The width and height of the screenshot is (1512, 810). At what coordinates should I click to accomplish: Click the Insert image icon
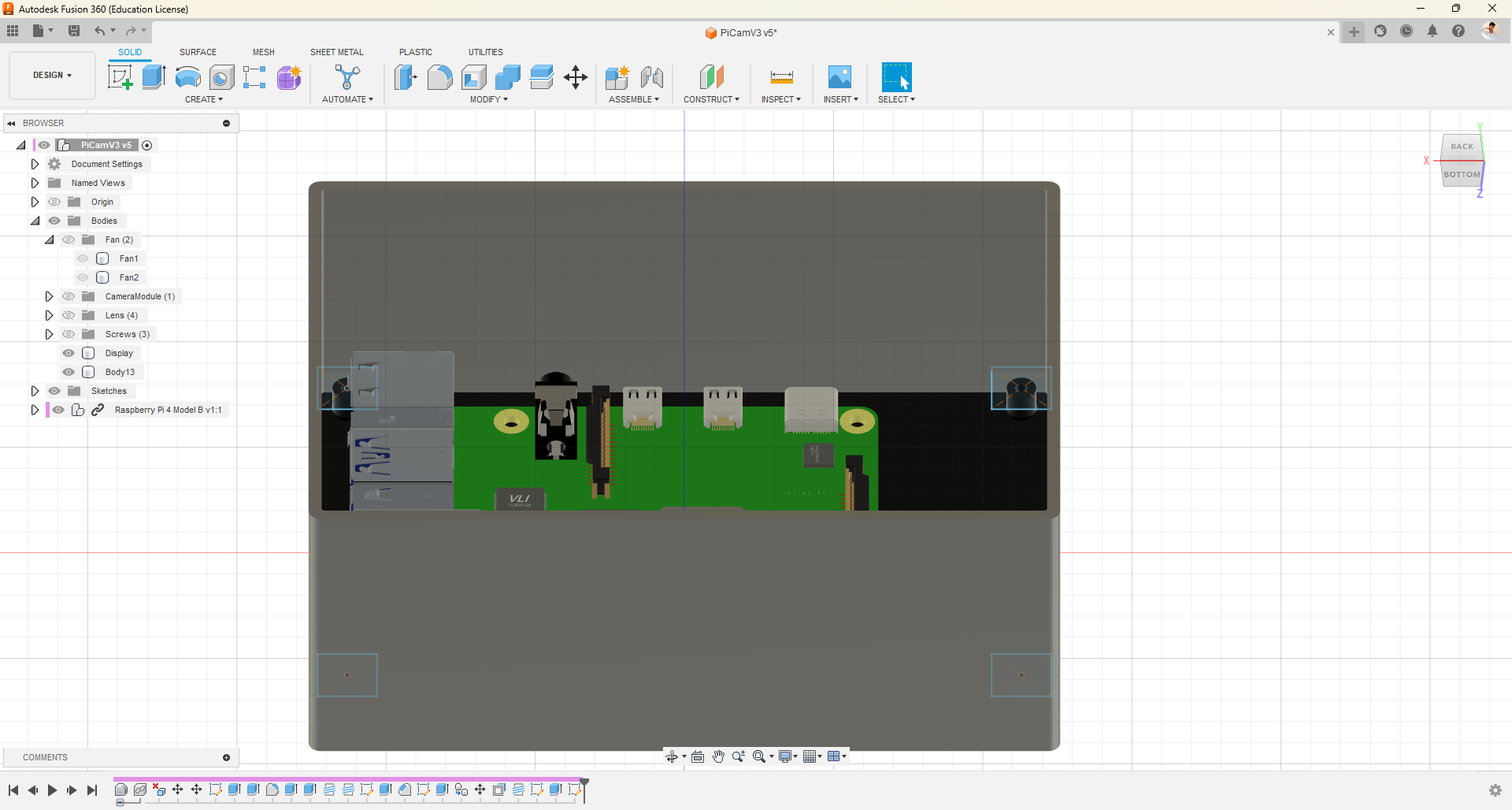tap(839, 77)
